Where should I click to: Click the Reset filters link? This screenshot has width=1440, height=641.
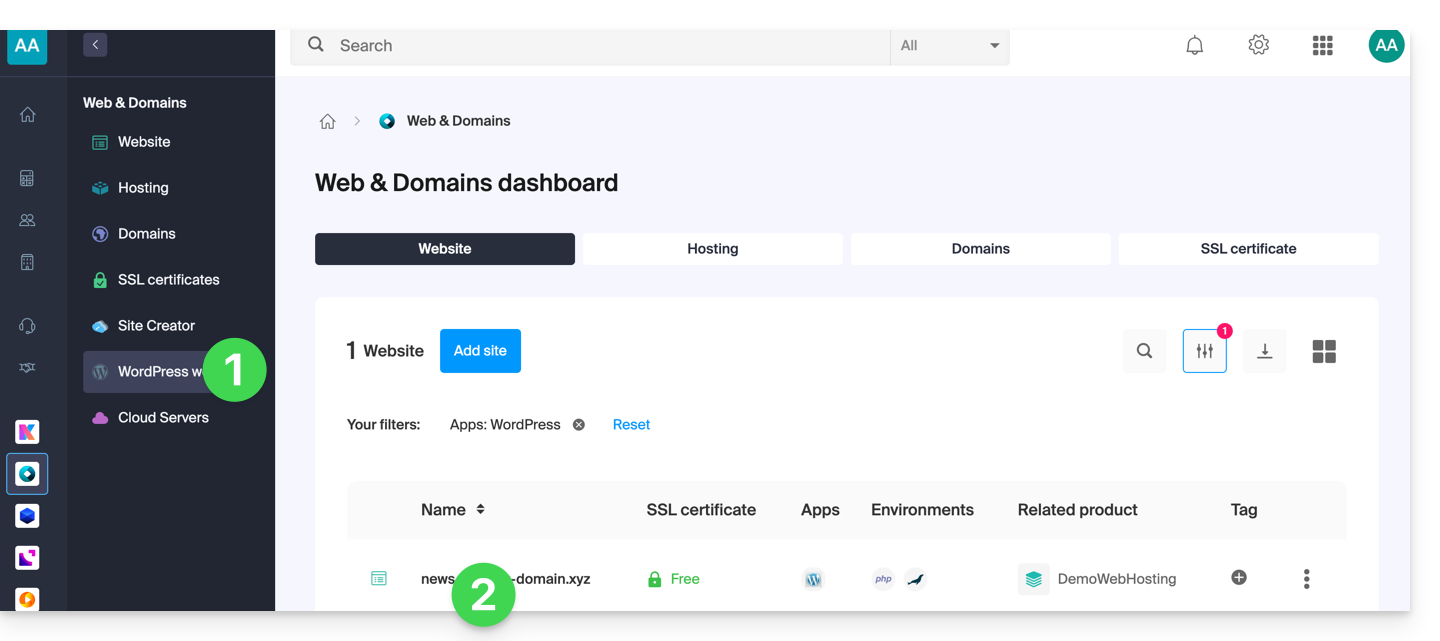coord(631,425)
